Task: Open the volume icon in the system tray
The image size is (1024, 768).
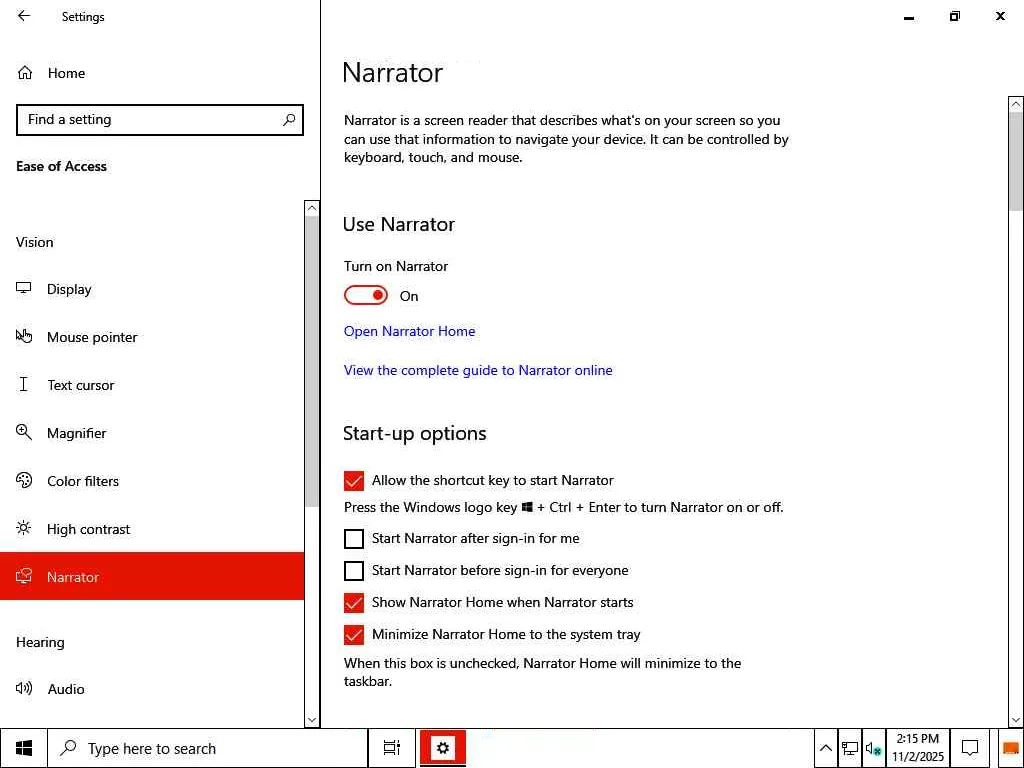Action: pos(873,749)
